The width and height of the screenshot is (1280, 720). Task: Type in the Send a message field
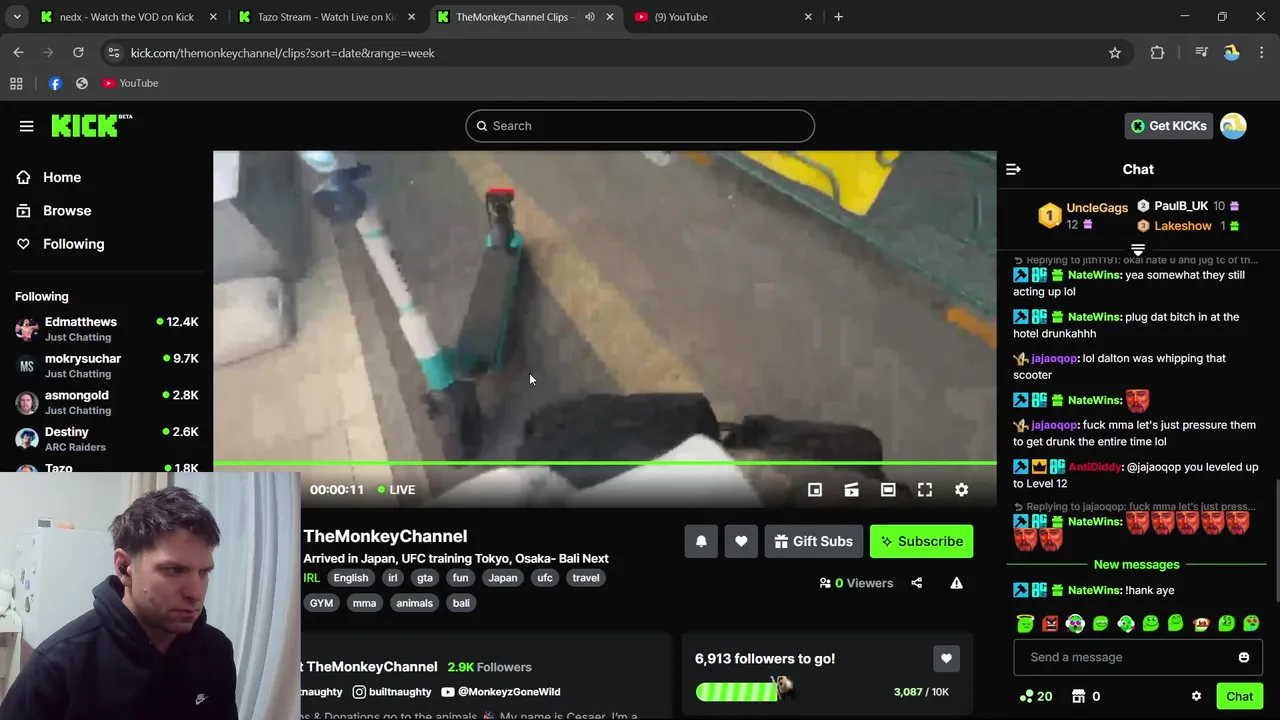tap(1127, 657)
